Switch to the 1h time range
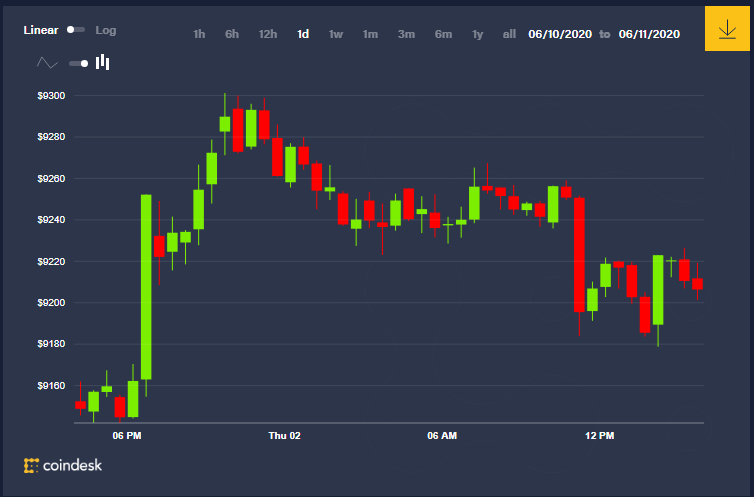 point(199,34)
